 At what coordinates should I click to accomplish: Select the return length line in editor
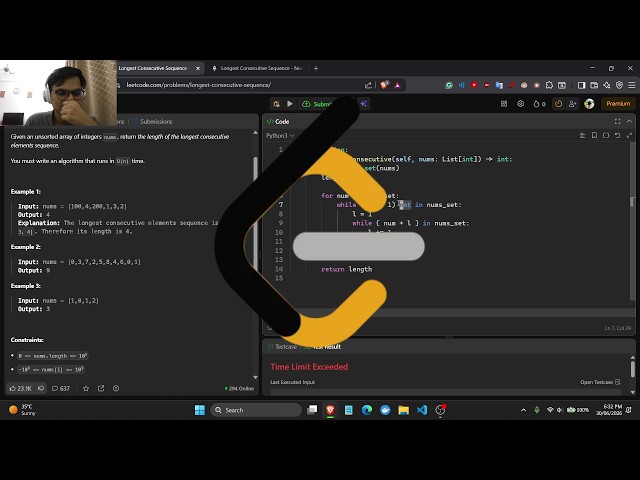pyautogui.click(x=347, y=269)
